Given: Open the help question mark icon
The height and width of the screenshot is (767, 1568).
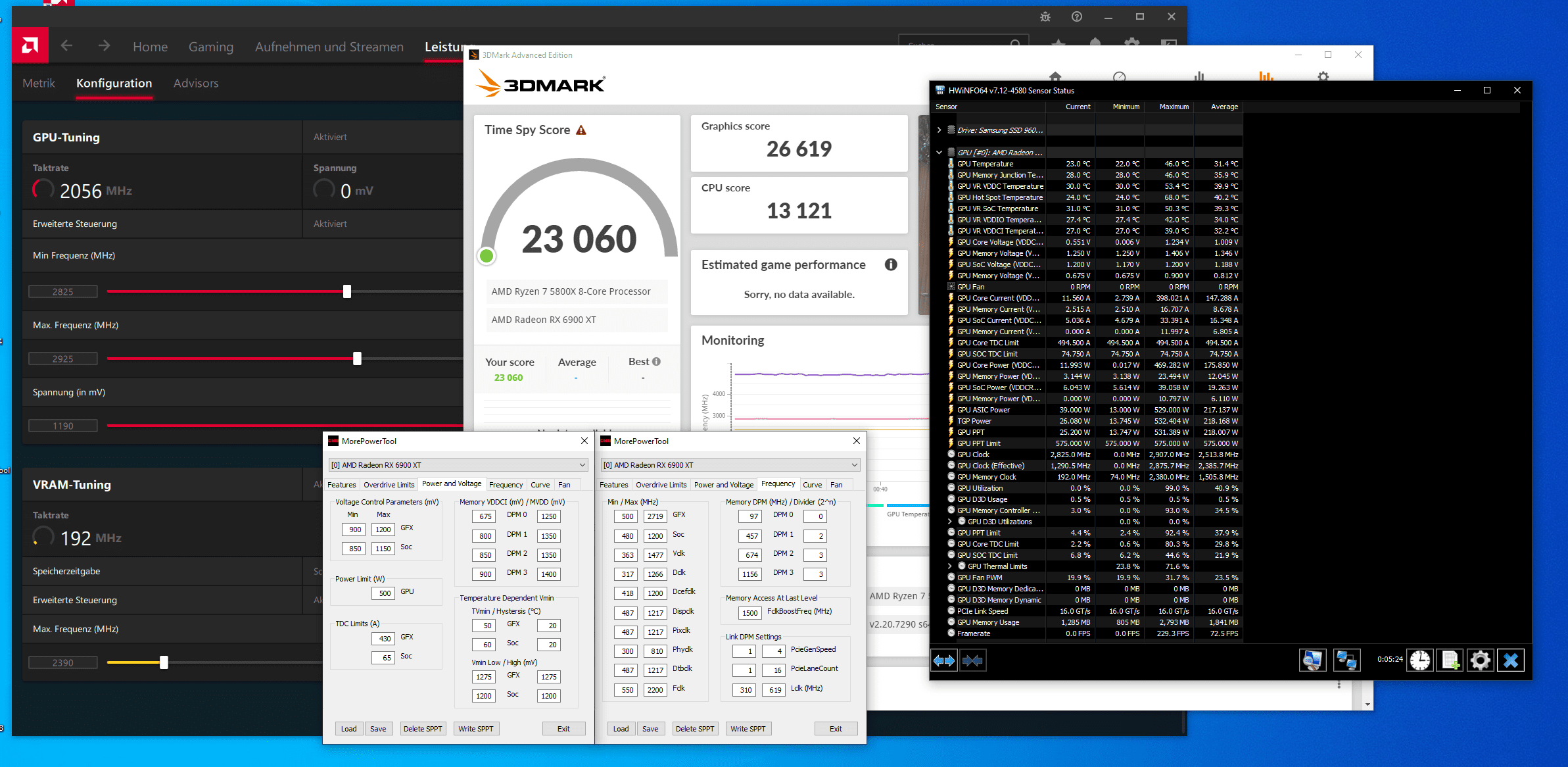Looking at the screenshot, I should [1077, 17].
